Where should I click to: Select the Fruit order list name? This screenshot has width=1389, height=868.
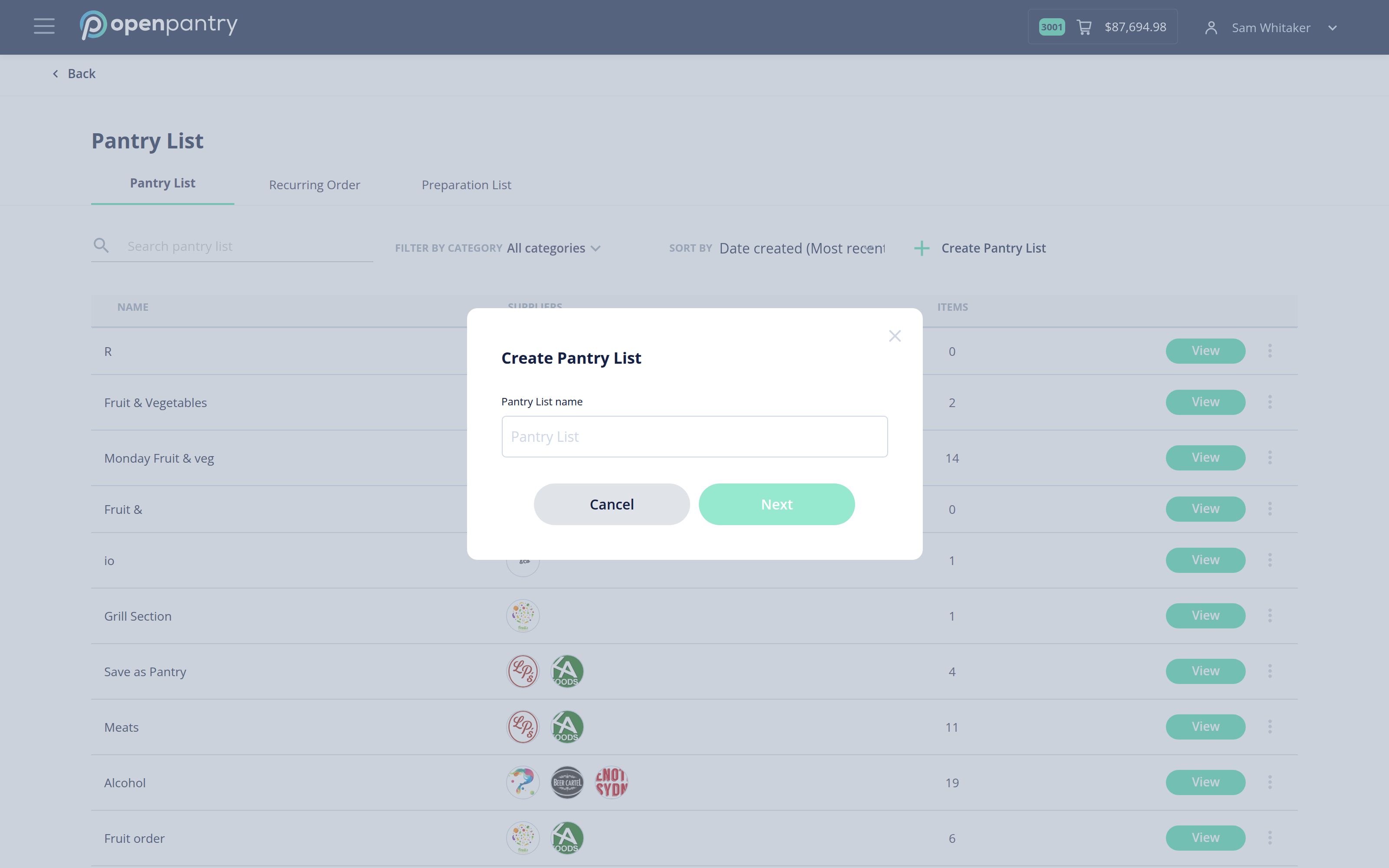click(x=134, y=839)
